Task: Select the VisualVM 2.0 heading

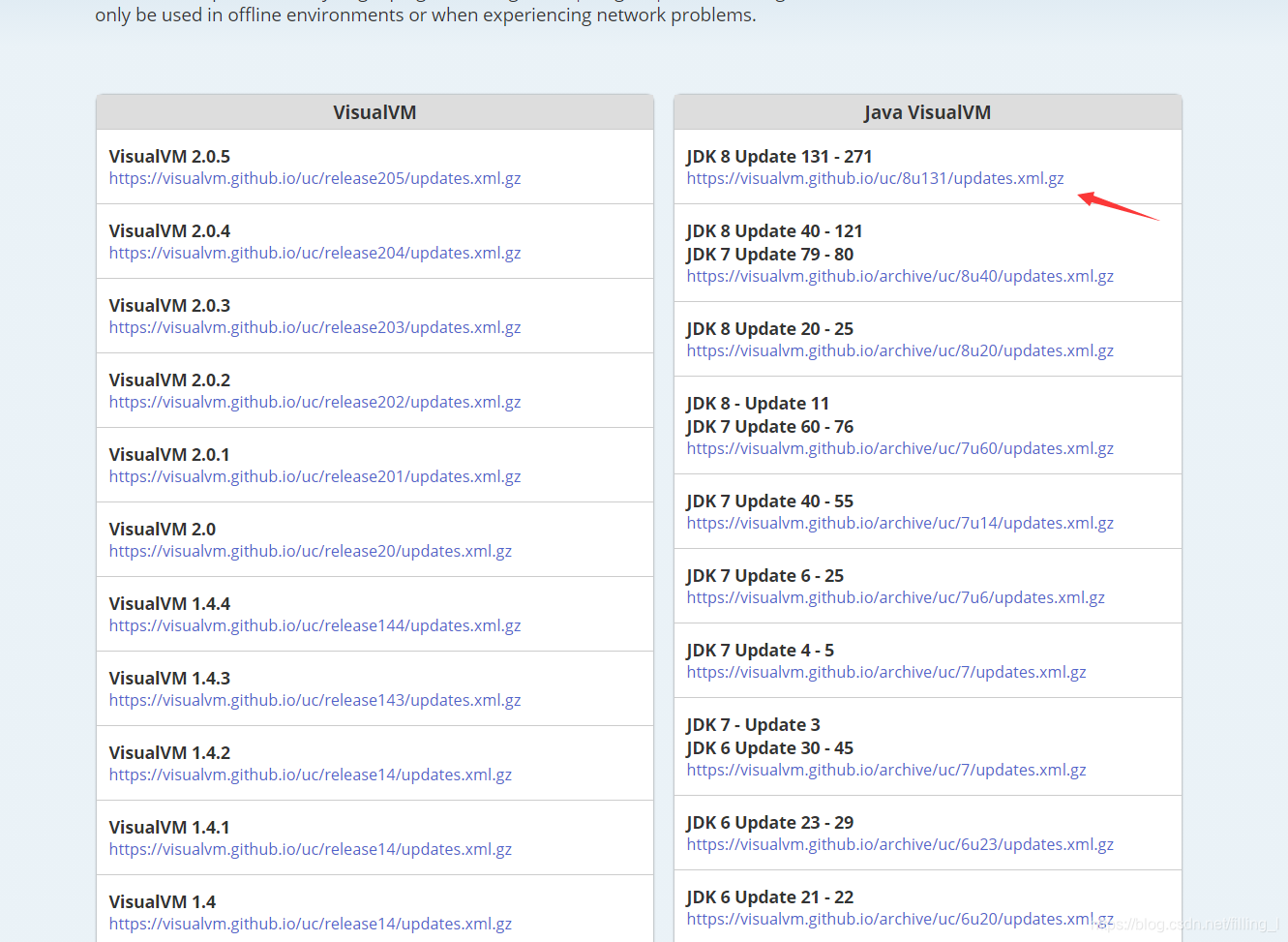Action: pyautogui.click(x=163, y=529)
